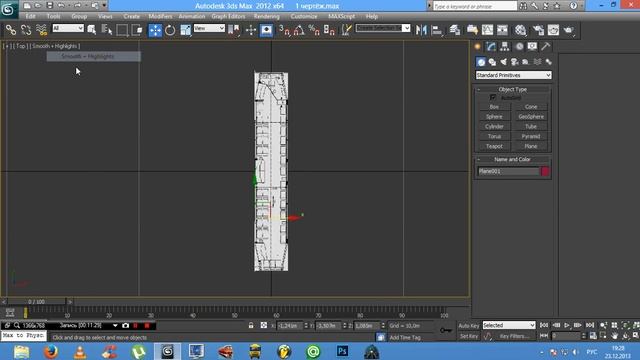
Task: Click the Unlink Selection tool
Action: tap(26, 30)
